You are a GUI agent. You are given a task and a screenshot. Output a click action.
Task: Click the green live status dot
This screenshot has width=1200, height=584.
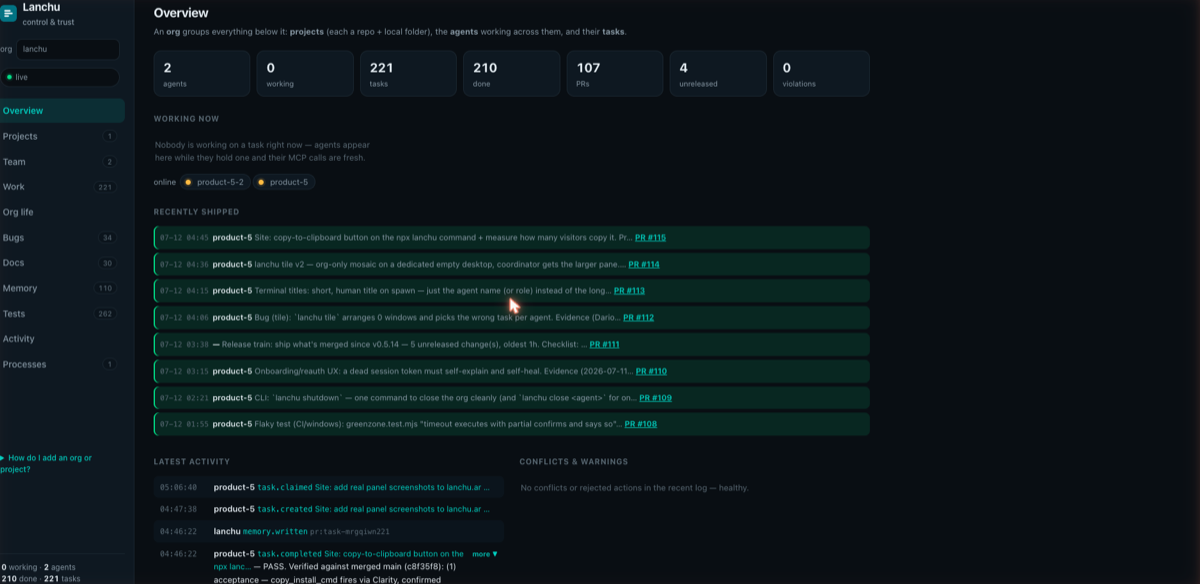click(9, 77)
